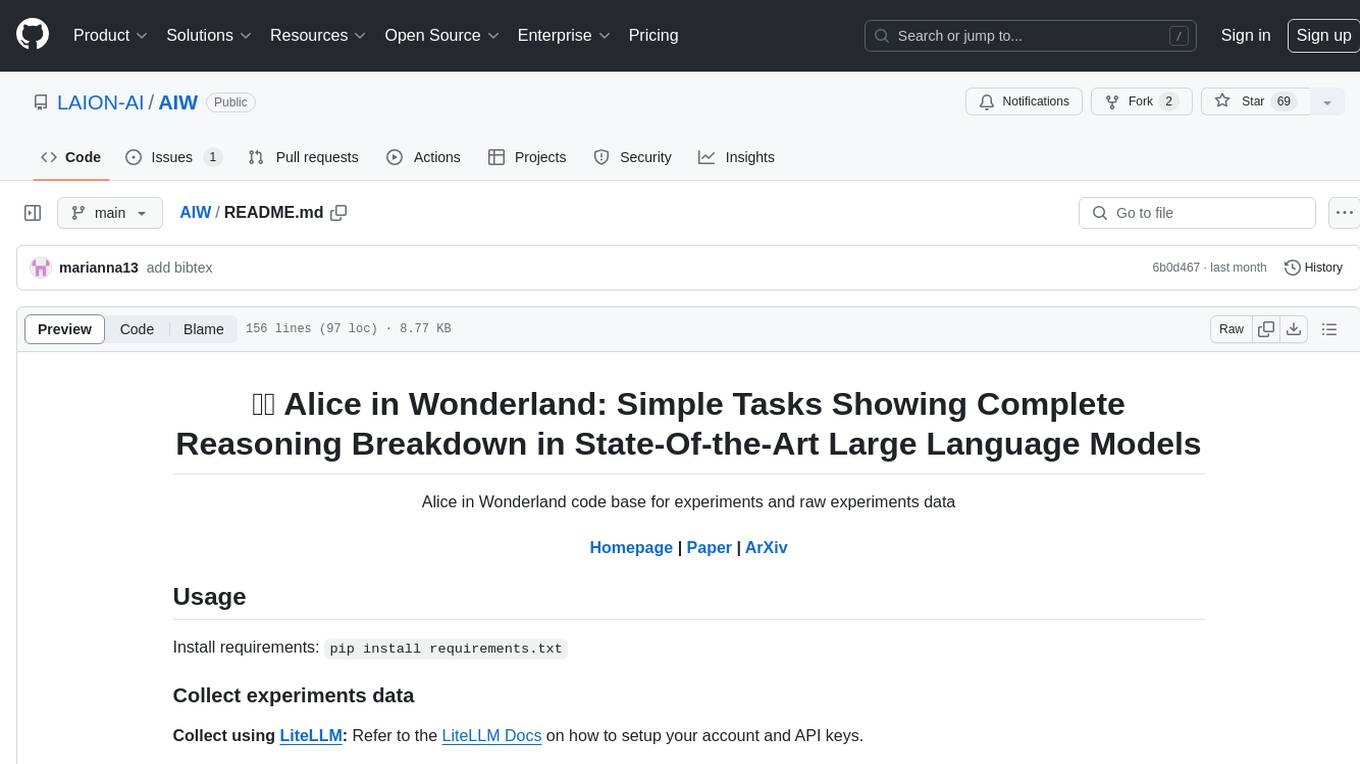Viewport: 1360px width, 764px height.
Task: Open the ArXiv link
Action: click(766, 547)
